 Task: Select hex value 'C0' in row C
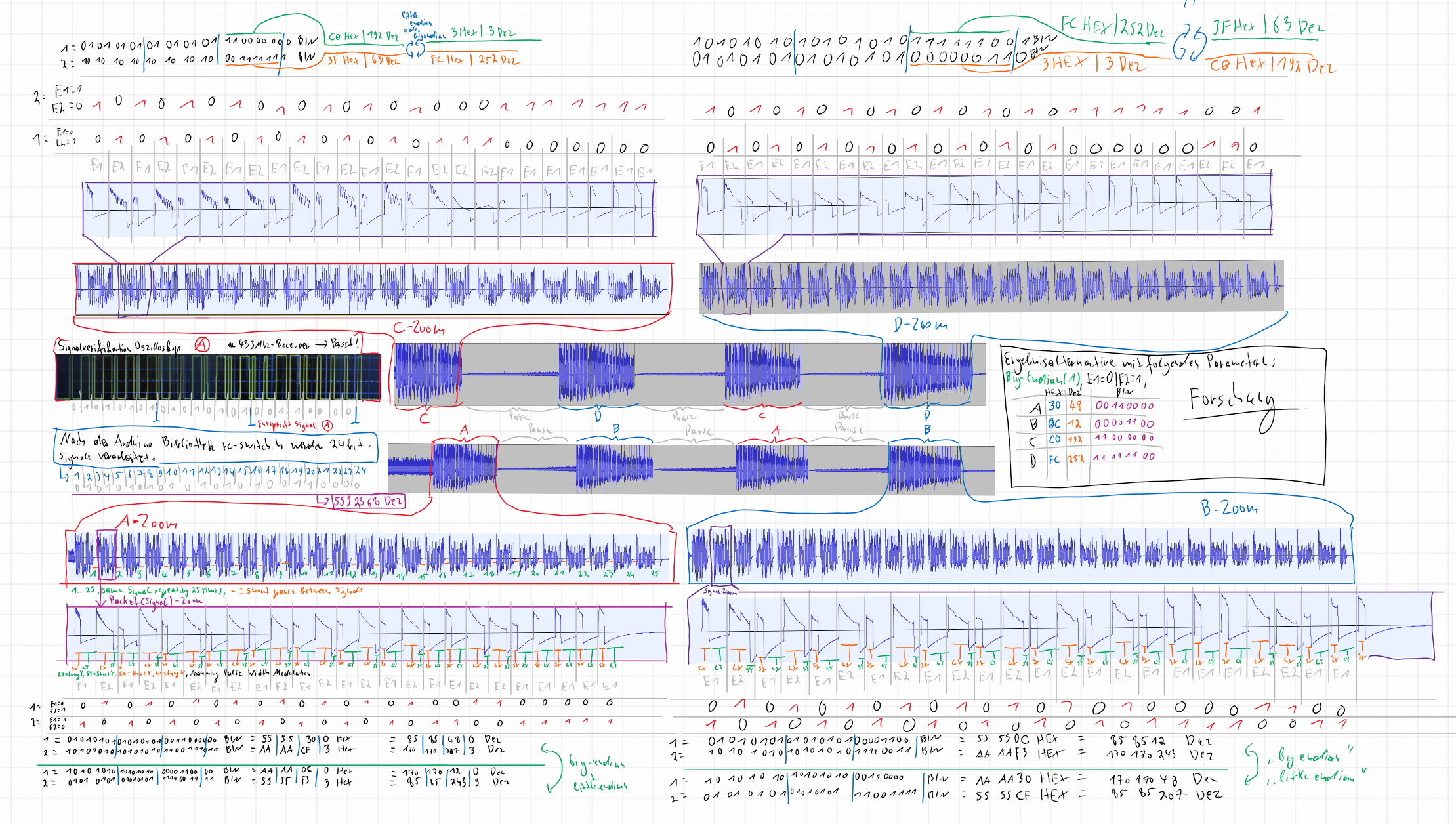[1054, 440]
